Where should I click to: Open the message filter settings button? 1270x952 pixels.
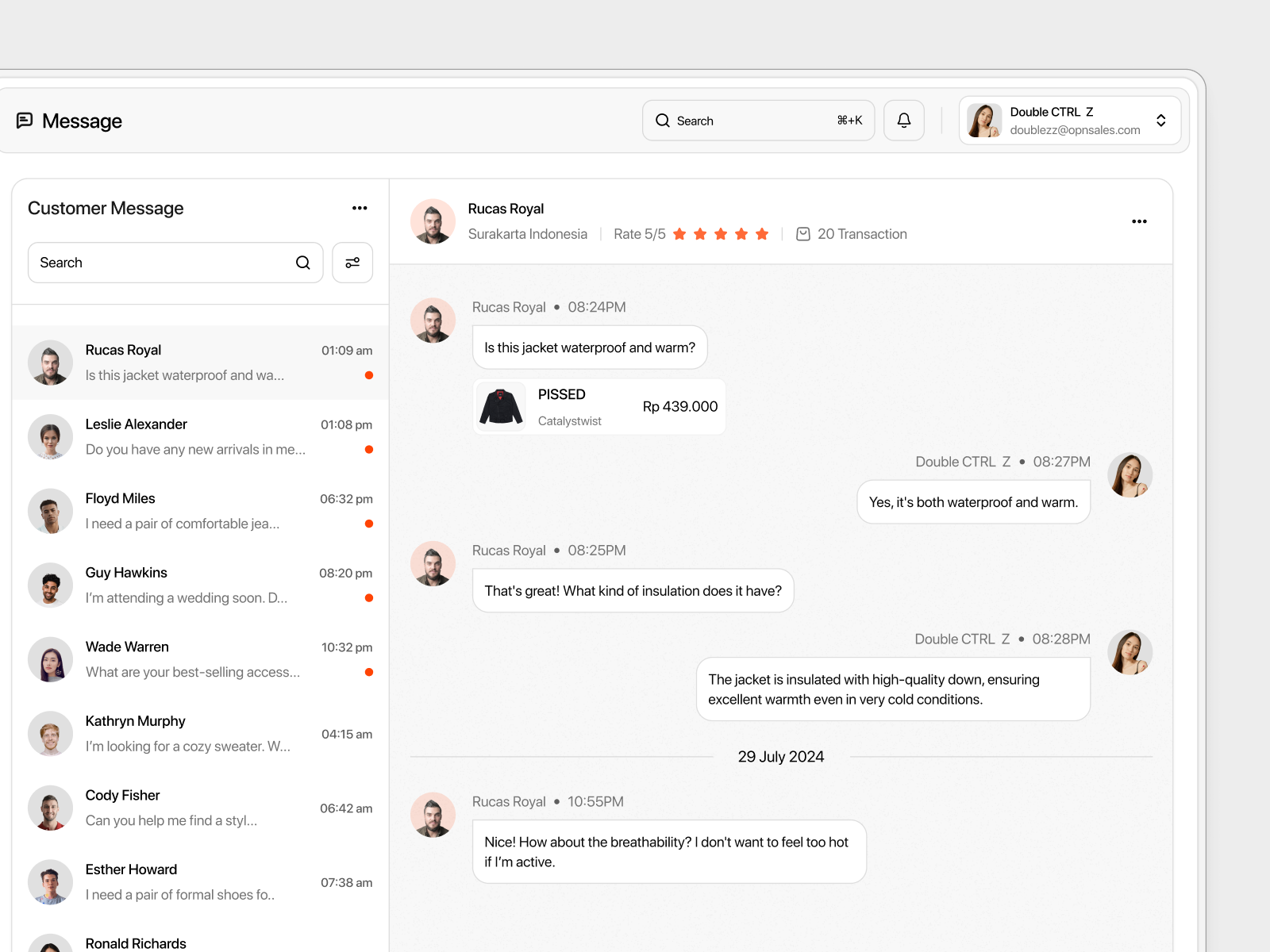[x=352, y=263]
